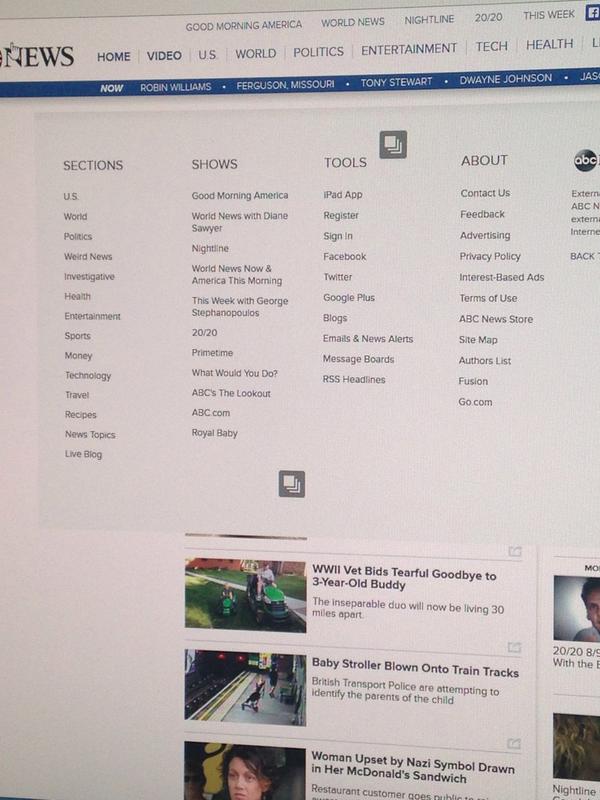Open Recipes in Sections list
Viewport: 600px width, 800px height.
81,415
